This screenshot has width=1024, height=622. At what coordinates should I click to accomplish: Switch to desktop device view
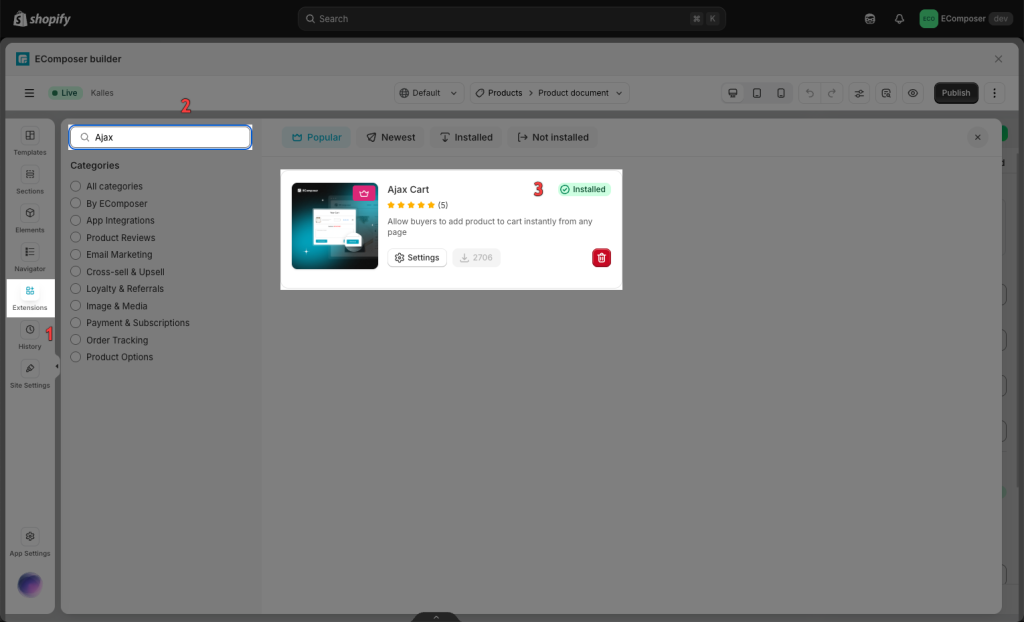[733, 93]
